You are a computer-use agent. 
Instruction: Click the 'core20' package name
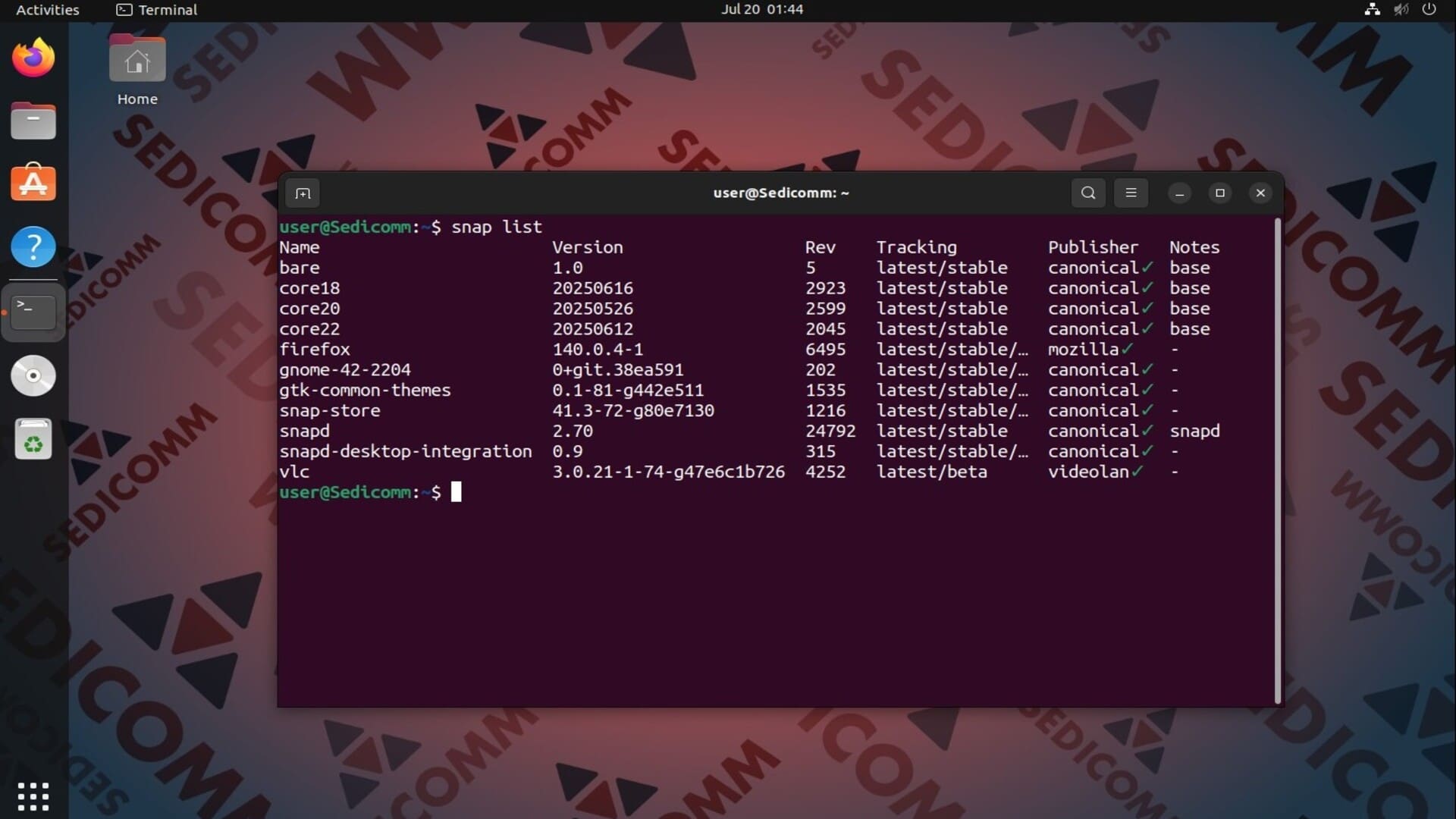309,309
